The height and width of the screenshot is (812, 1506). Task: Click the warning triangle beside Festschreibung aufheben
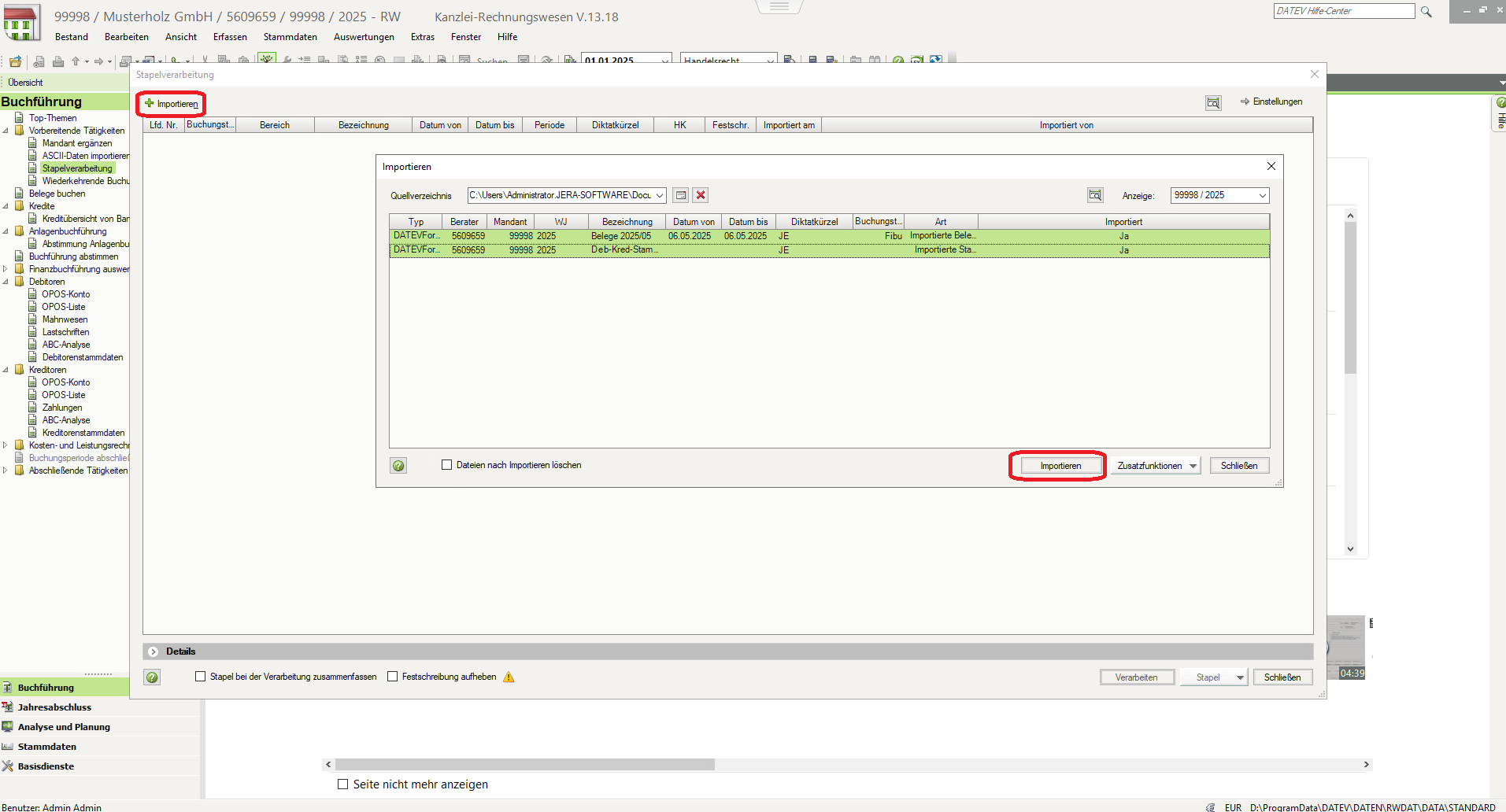click(x=509, y=677)
